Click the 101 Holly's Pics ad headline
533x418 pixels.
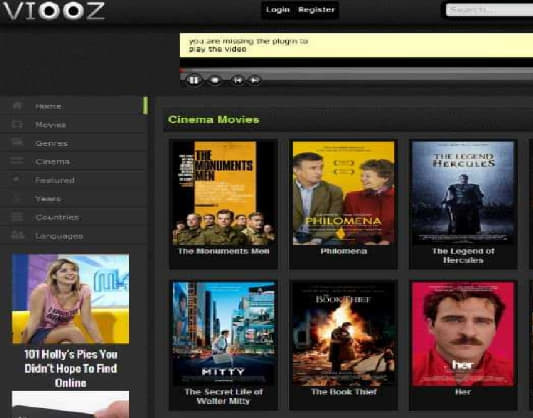[71, 369]
